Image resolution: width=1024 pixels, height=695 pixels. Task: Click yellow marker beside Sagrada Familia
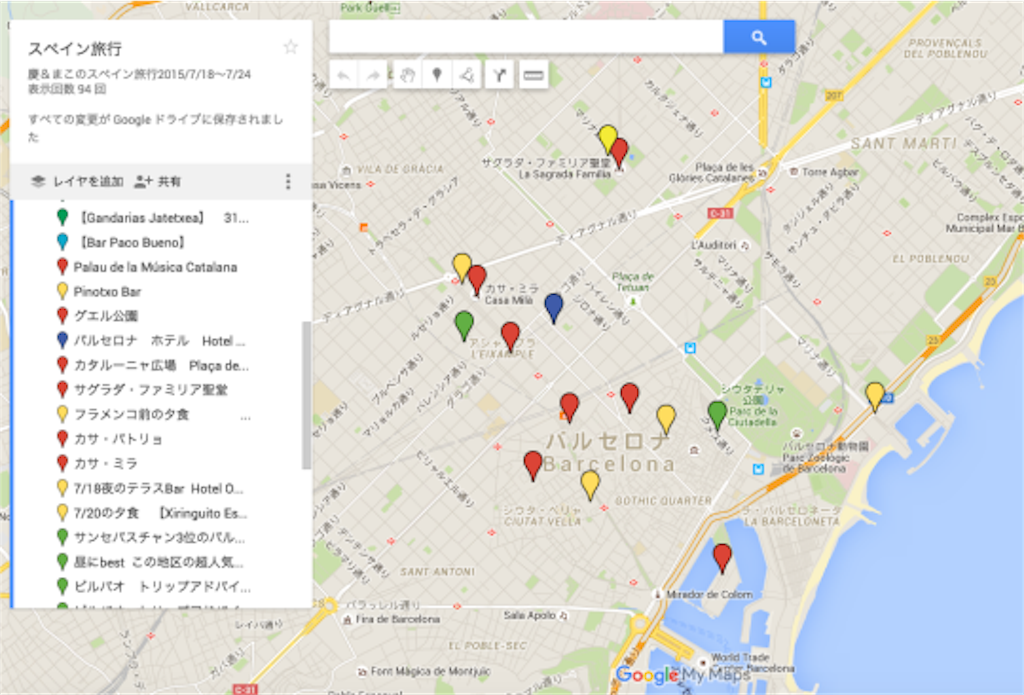[607, 138]
